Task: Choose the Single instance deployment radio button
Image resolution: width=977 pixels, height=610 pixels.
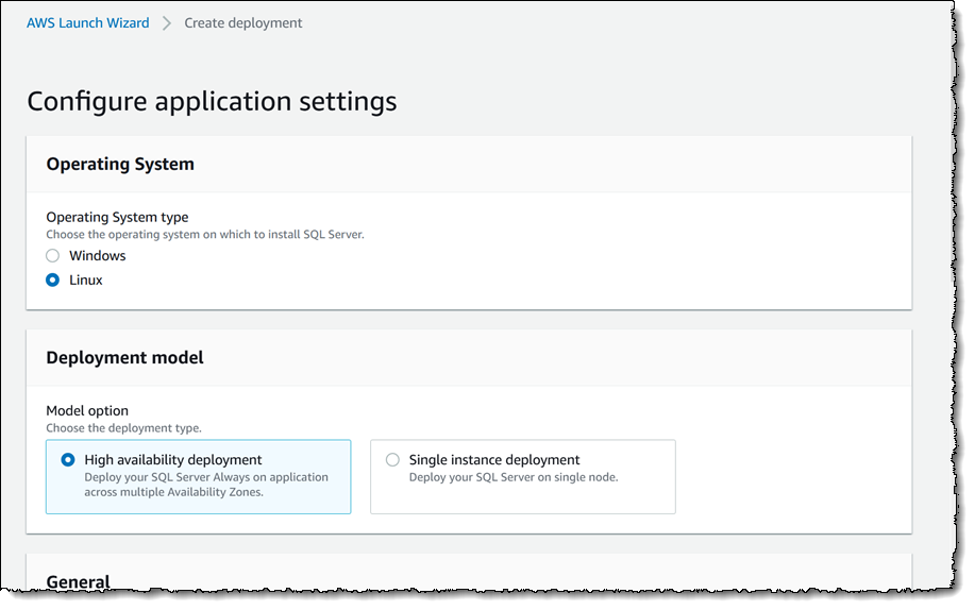Action: [x=393, y=460]
